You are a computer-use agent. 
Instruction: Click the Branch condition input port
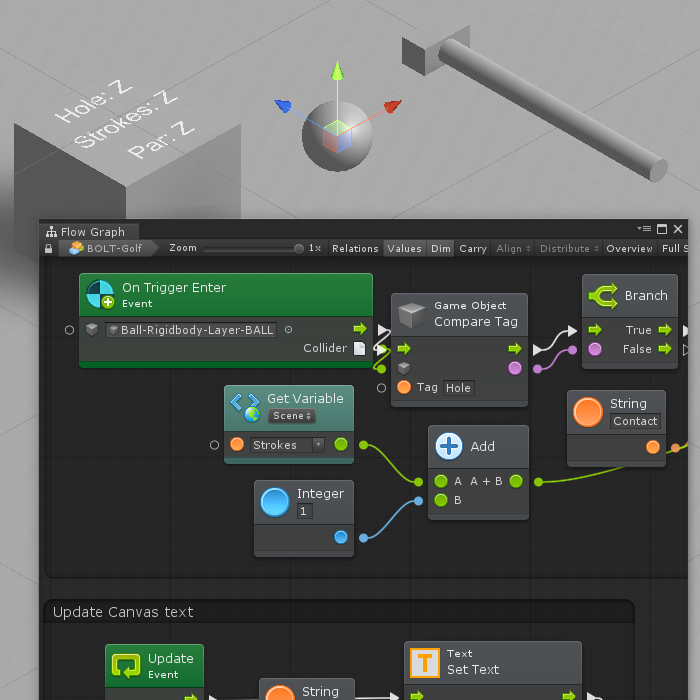[x=595, y=349]
